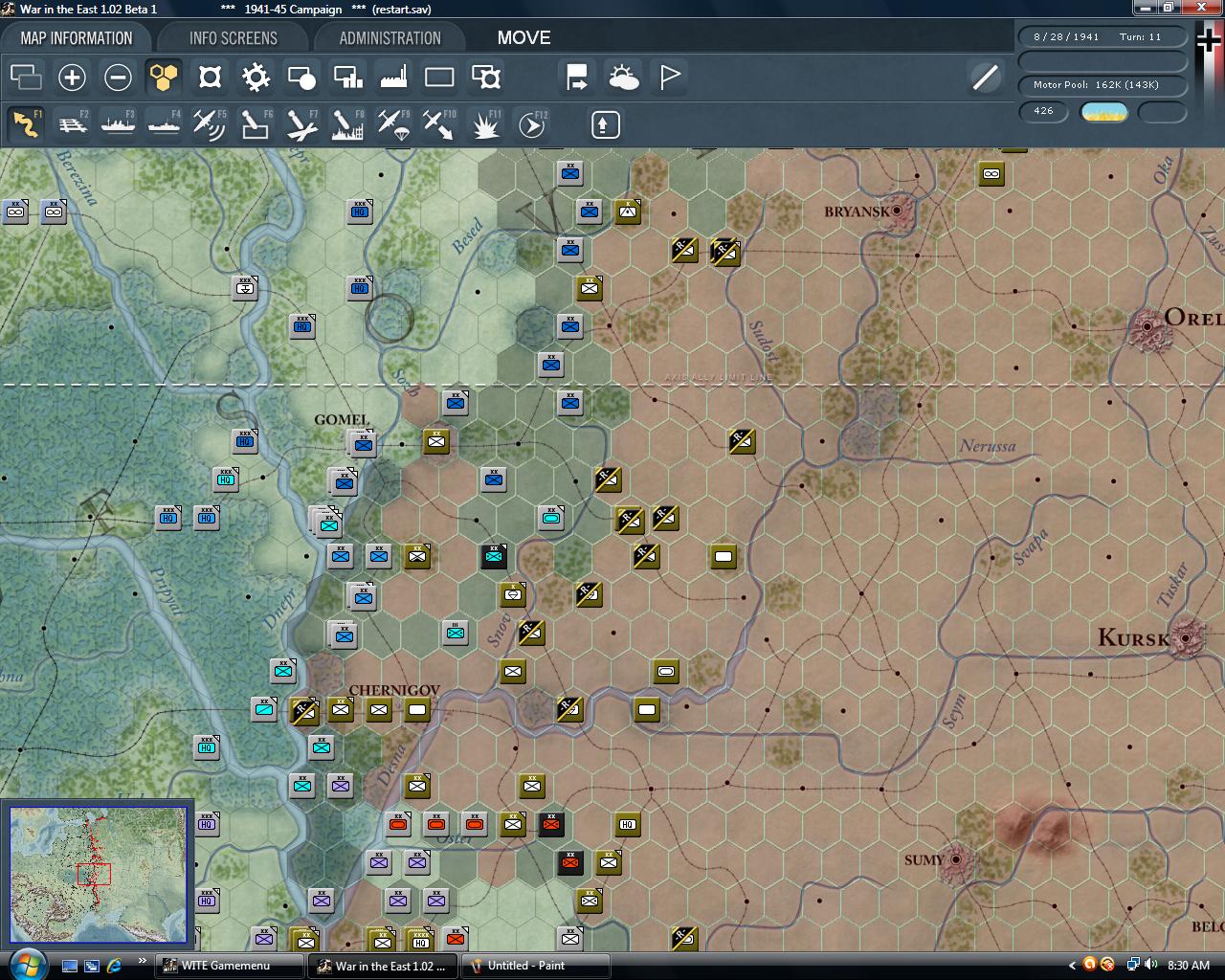Image resolution: width=1225 pixels, height=980 pixels.
Task: Zoom in with the plus icon
Action: click(72, 77)
